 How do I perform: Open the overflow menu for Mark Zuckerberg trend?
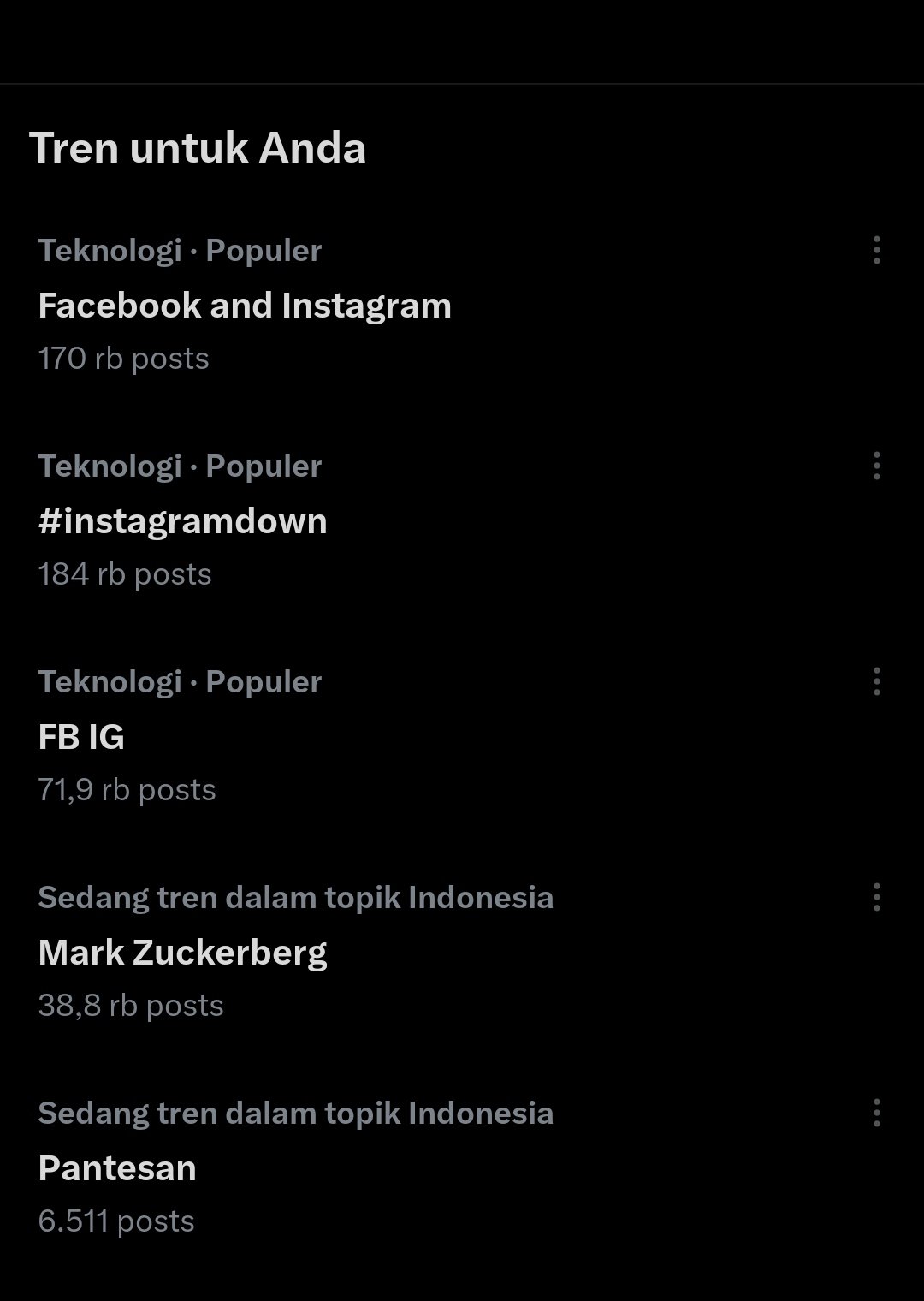[x=876, y=897]
